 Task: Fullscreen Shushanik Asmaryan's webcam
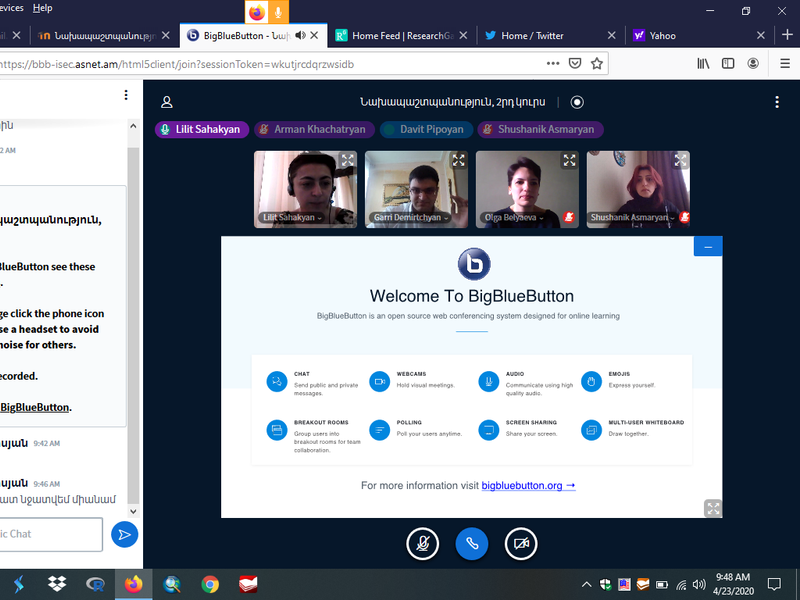[x=680, y=160]
